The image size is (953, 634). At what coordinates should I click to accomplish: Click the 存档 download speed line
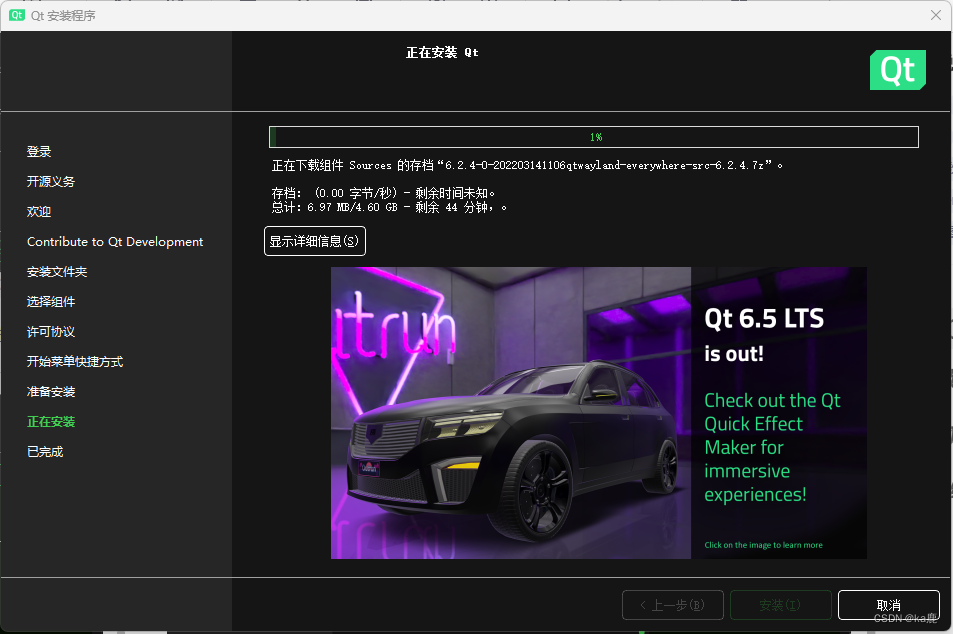pyautogui.click(x=383, y=193)
